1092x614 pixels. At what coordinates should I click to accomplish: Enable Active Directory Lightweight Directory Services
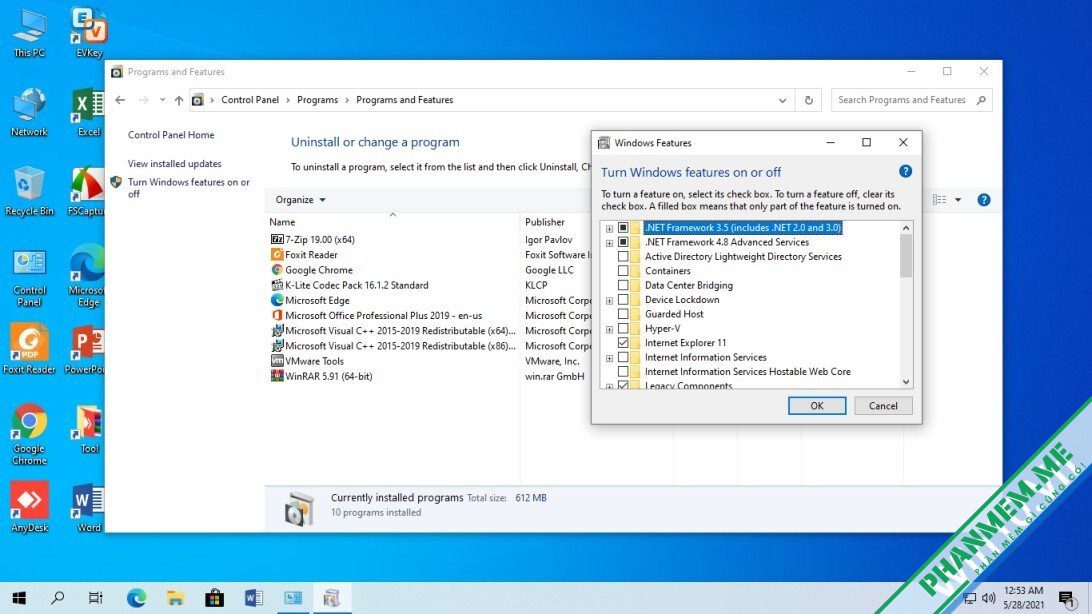click(x=623, y=256)
